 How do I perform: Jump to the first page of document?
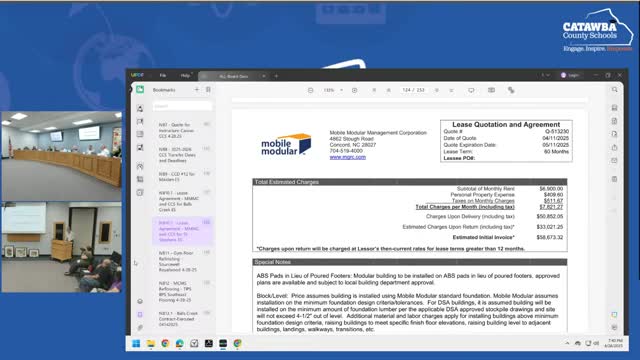(x=374, y=90)
